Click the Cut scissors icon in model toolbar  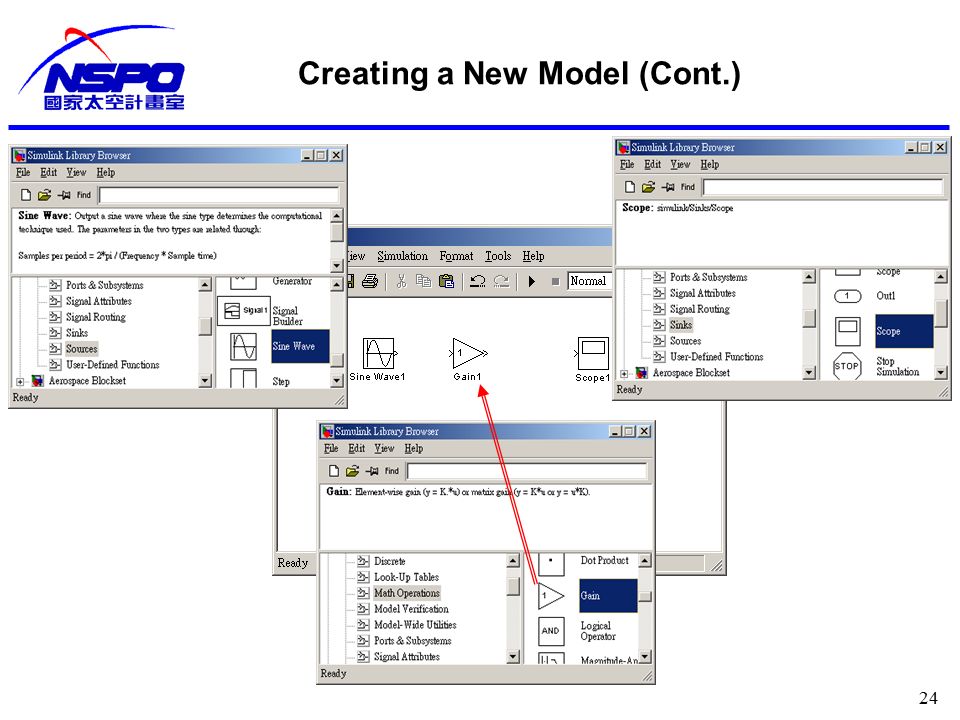click(401, 281)
